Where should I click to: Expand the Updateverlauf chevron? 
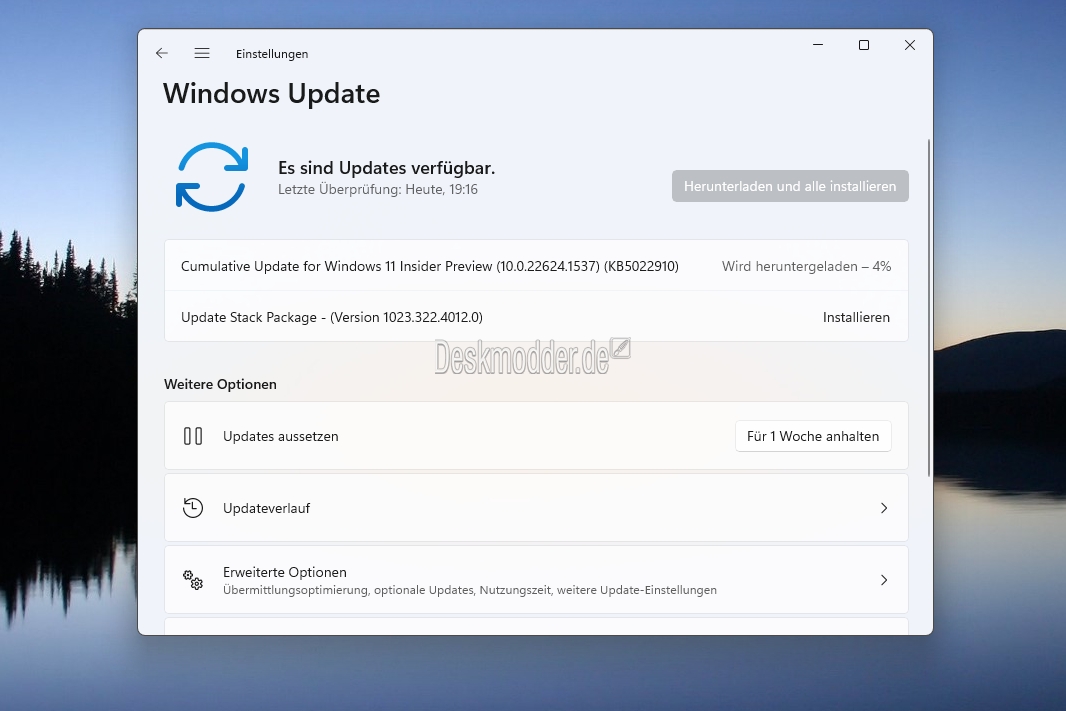tap(884, 508)
